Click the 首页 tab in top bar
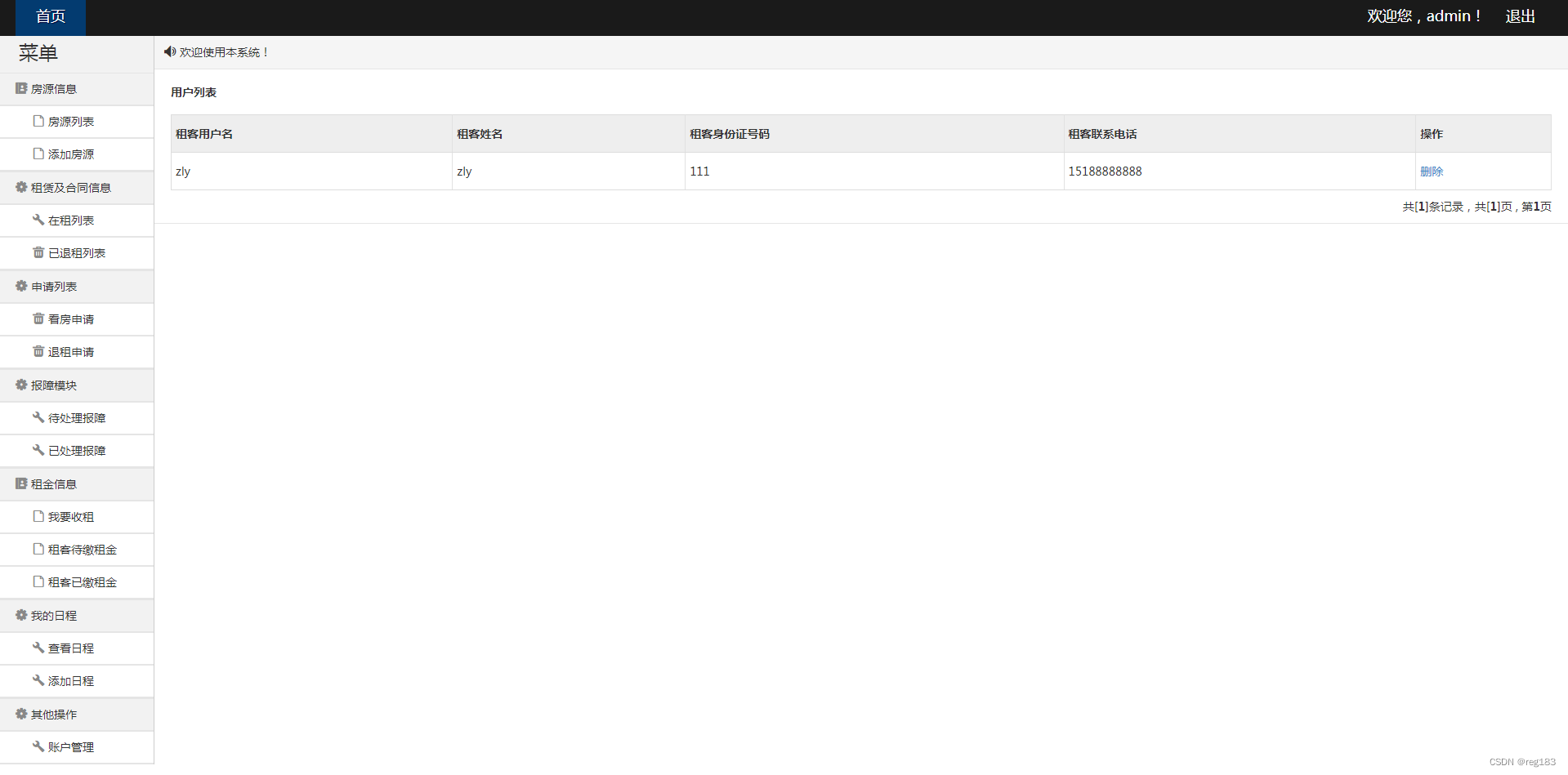Image resolution: width=1568 pixels, height=775 pixels. 51,17
